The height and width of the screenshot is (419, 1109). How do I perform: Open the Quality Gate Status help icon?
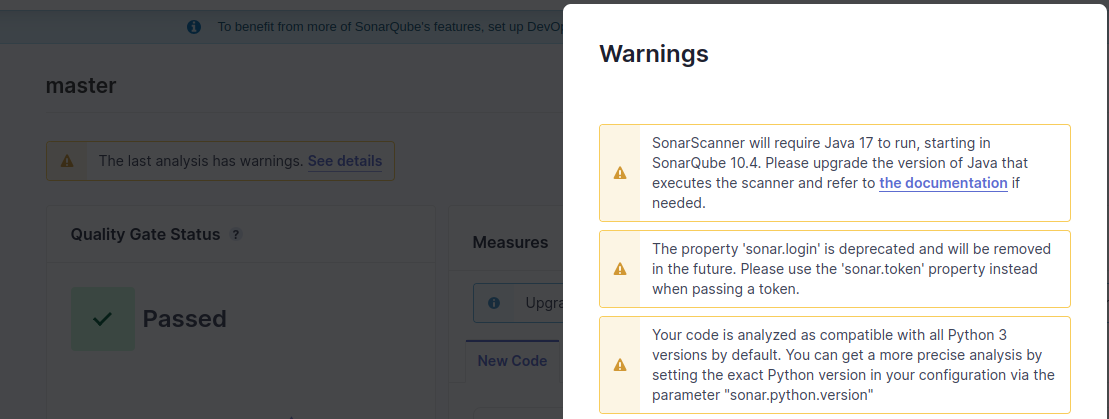(x=236, y=235)
